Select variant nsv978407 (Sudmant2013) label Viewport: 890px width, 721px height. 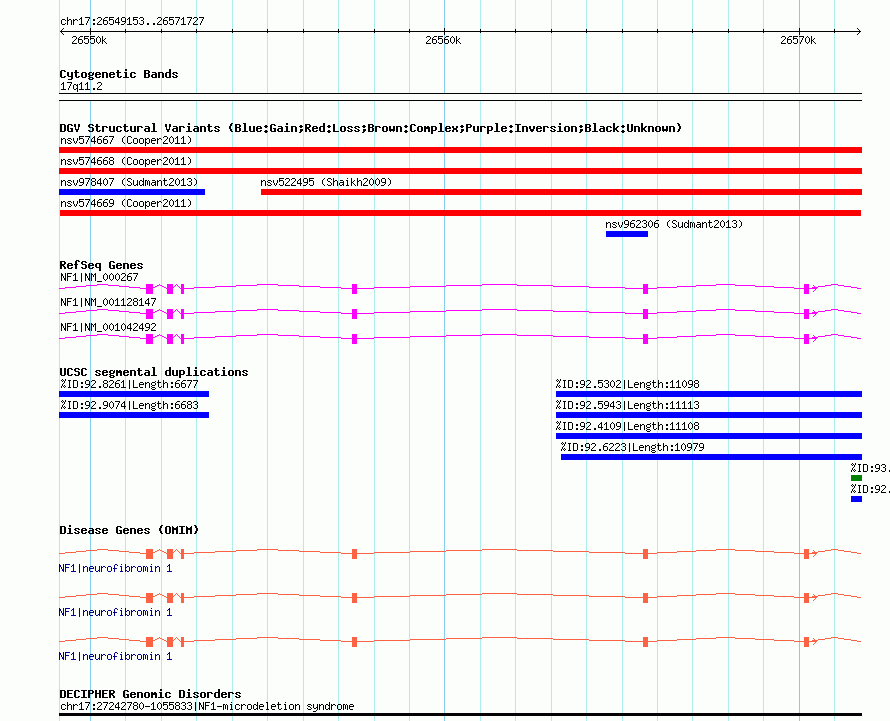click(x=129, y=182)
